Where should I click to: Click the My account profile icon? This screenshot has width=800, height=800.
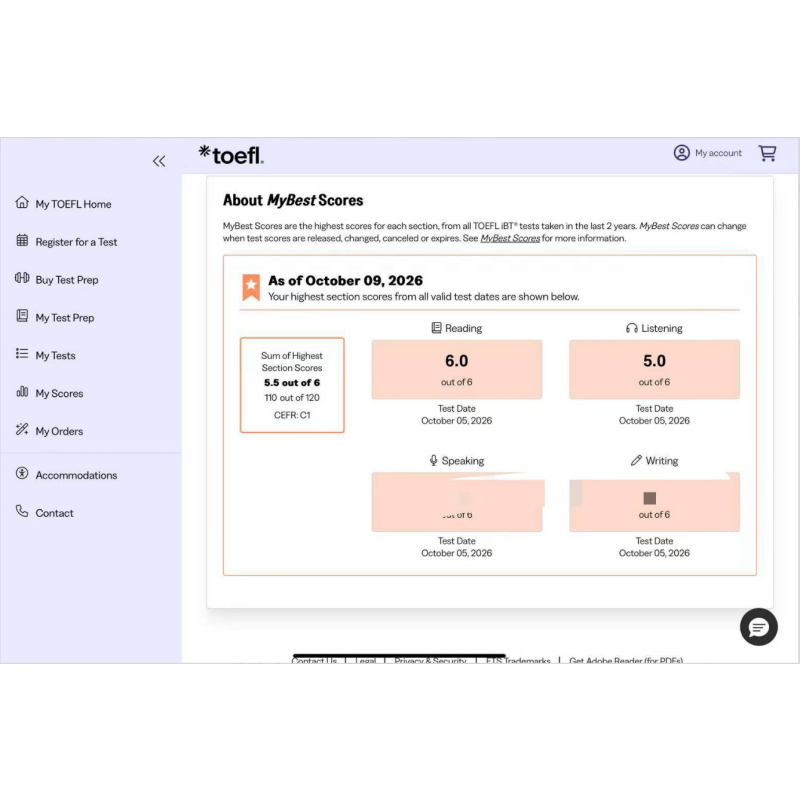coord(681,153)
